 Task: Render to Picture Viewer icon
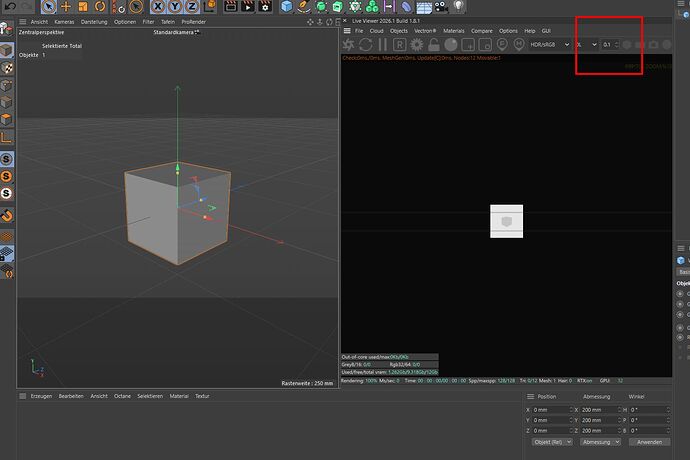(248, 6)
